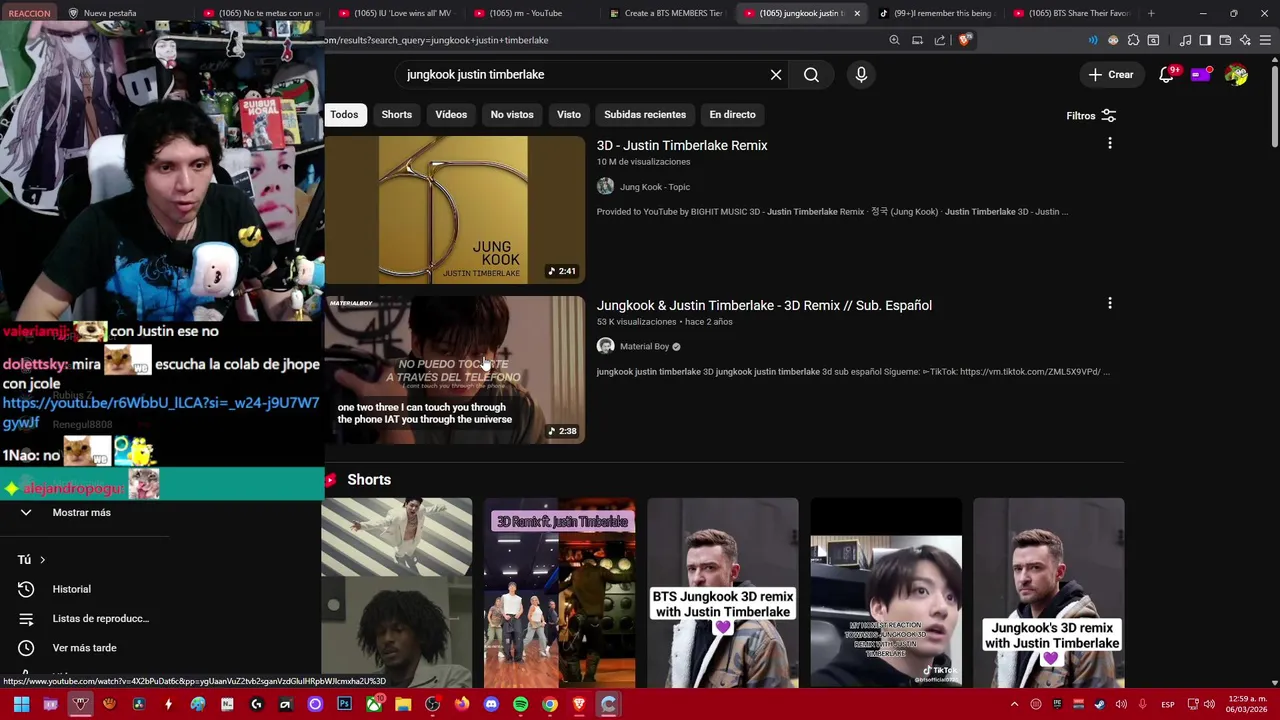Select the Subidas recientes filter chip

coord(645,115)
